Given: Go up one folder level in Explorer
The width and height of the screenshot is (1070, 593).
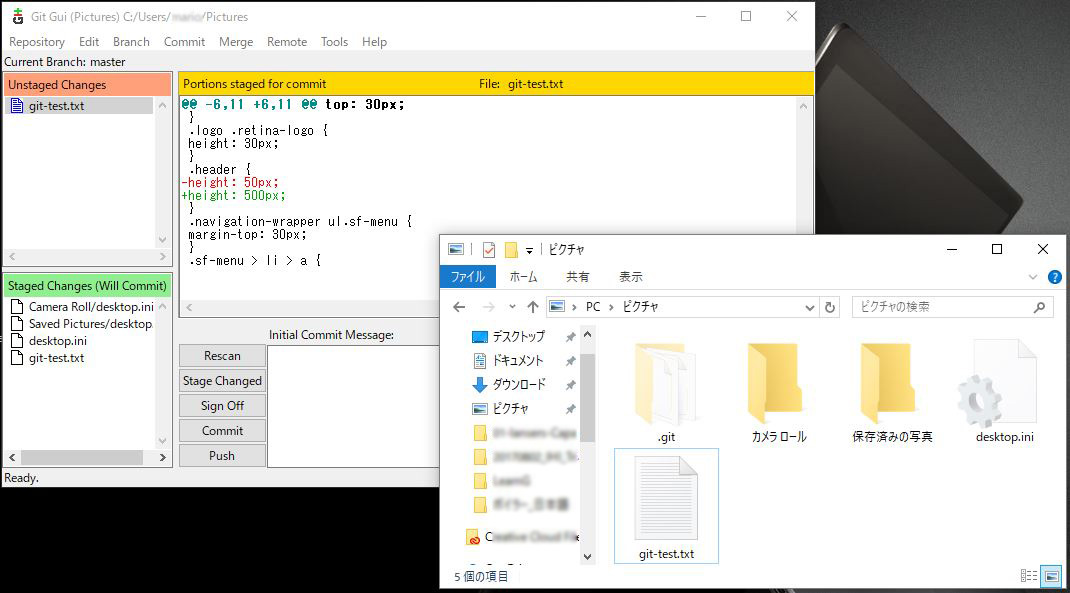Looking at the screenshot, I should [533, 307].
